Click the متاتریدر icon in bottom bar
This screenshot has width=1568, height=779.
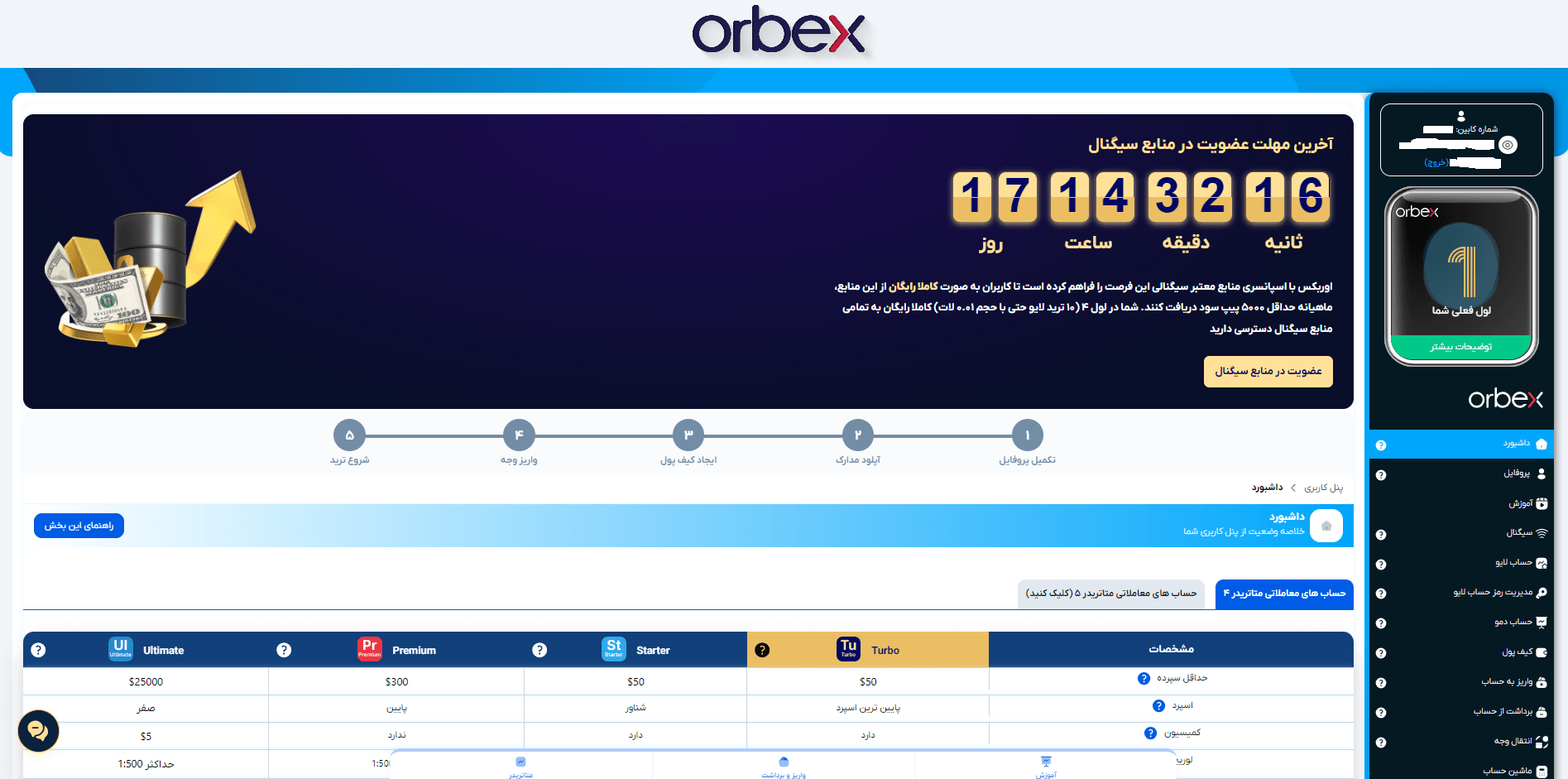[520, 762]
